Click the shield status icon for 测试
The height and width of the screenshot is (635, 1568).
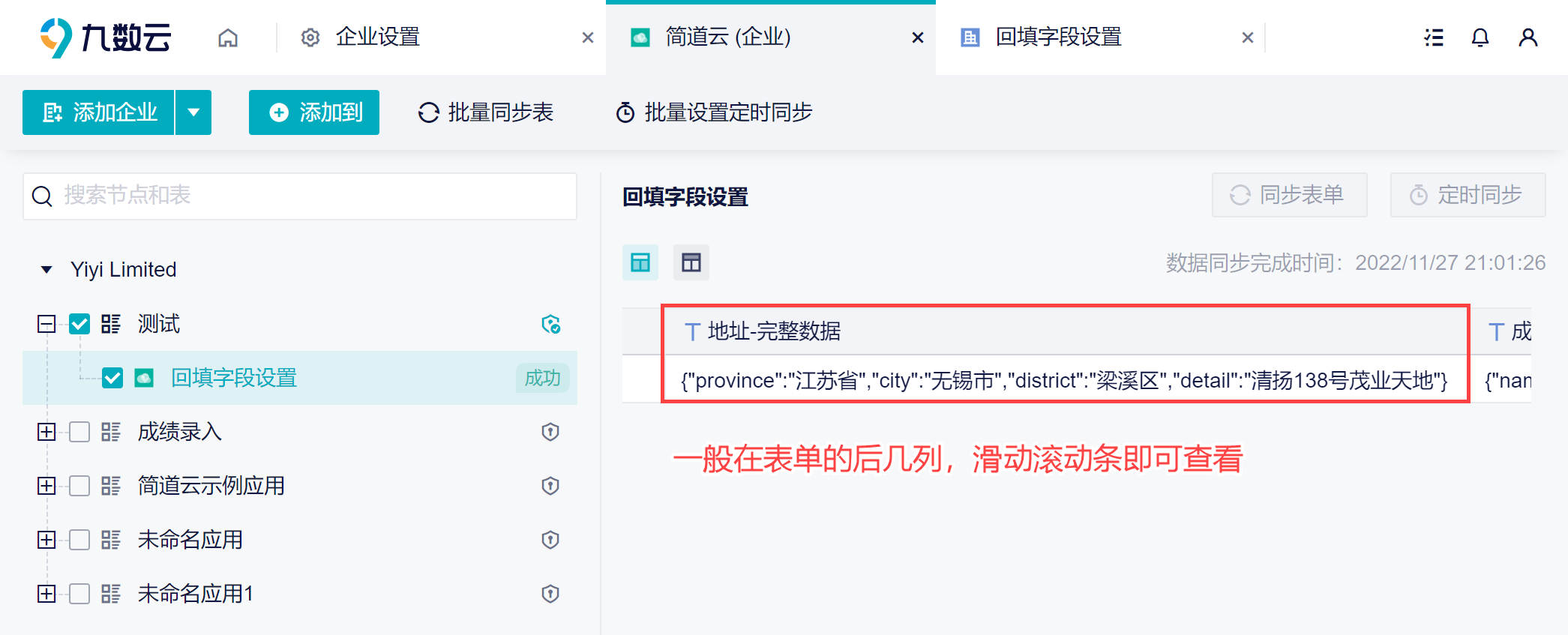550,324
